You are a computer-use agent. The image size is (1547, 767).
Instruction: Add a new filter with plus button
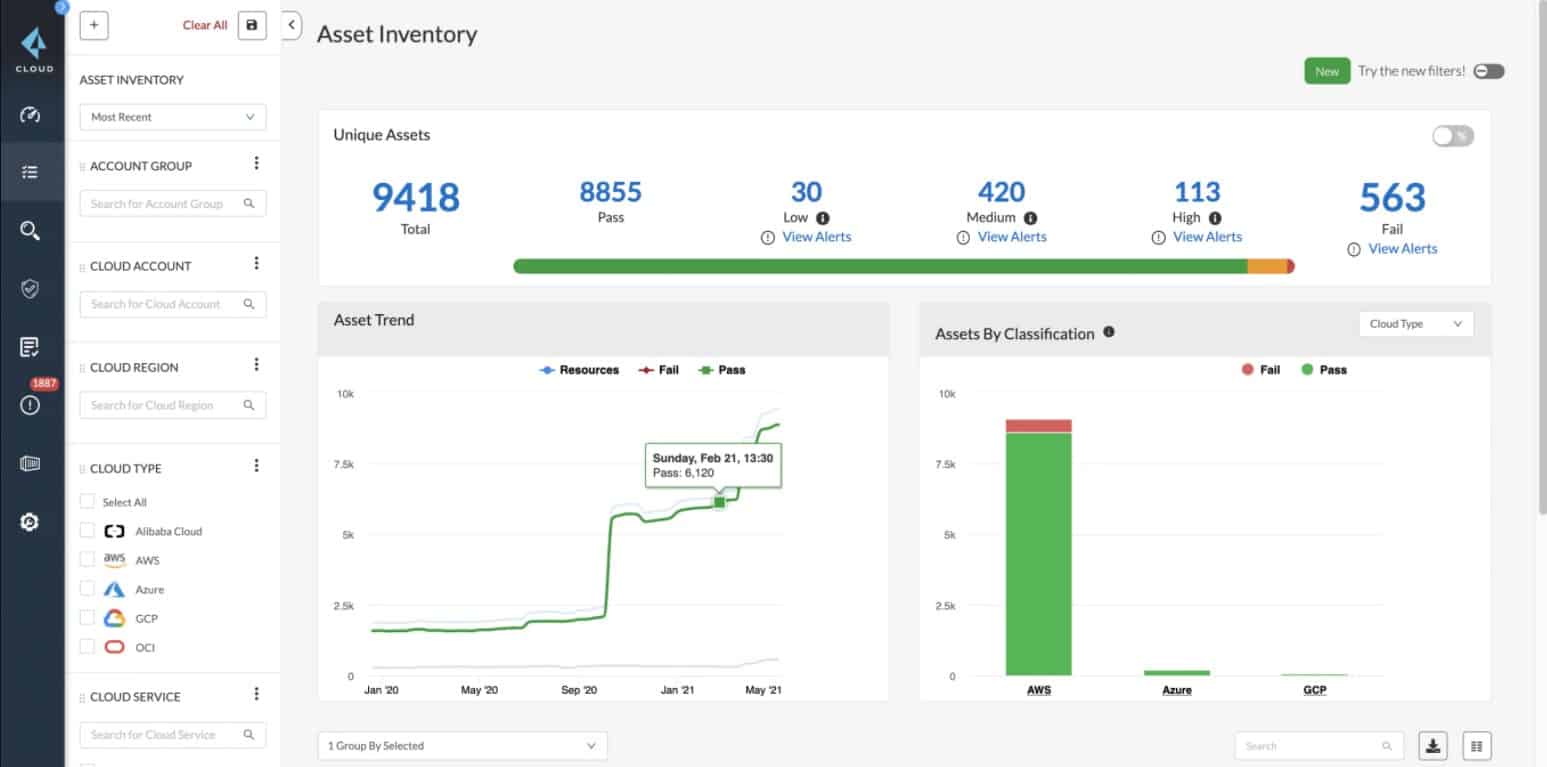94,25
